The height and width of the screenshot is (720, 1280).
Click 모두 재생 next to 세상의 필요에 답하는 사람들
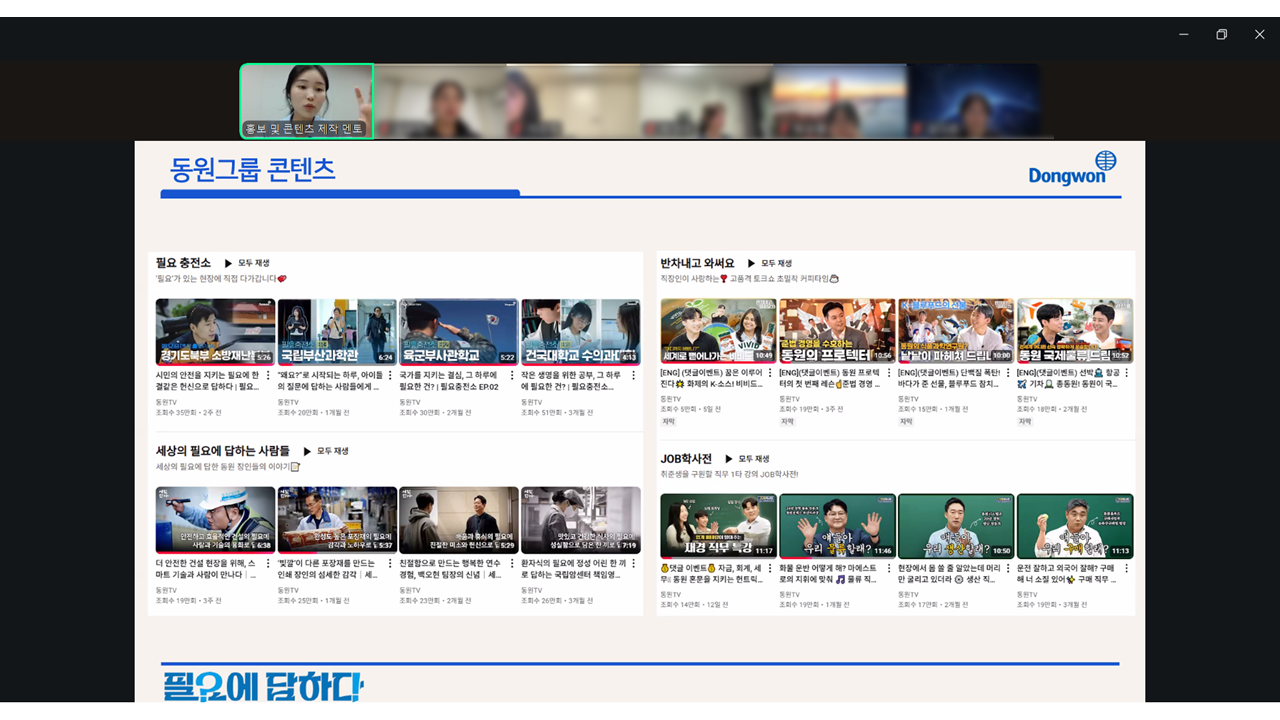[x=326, y=451]
